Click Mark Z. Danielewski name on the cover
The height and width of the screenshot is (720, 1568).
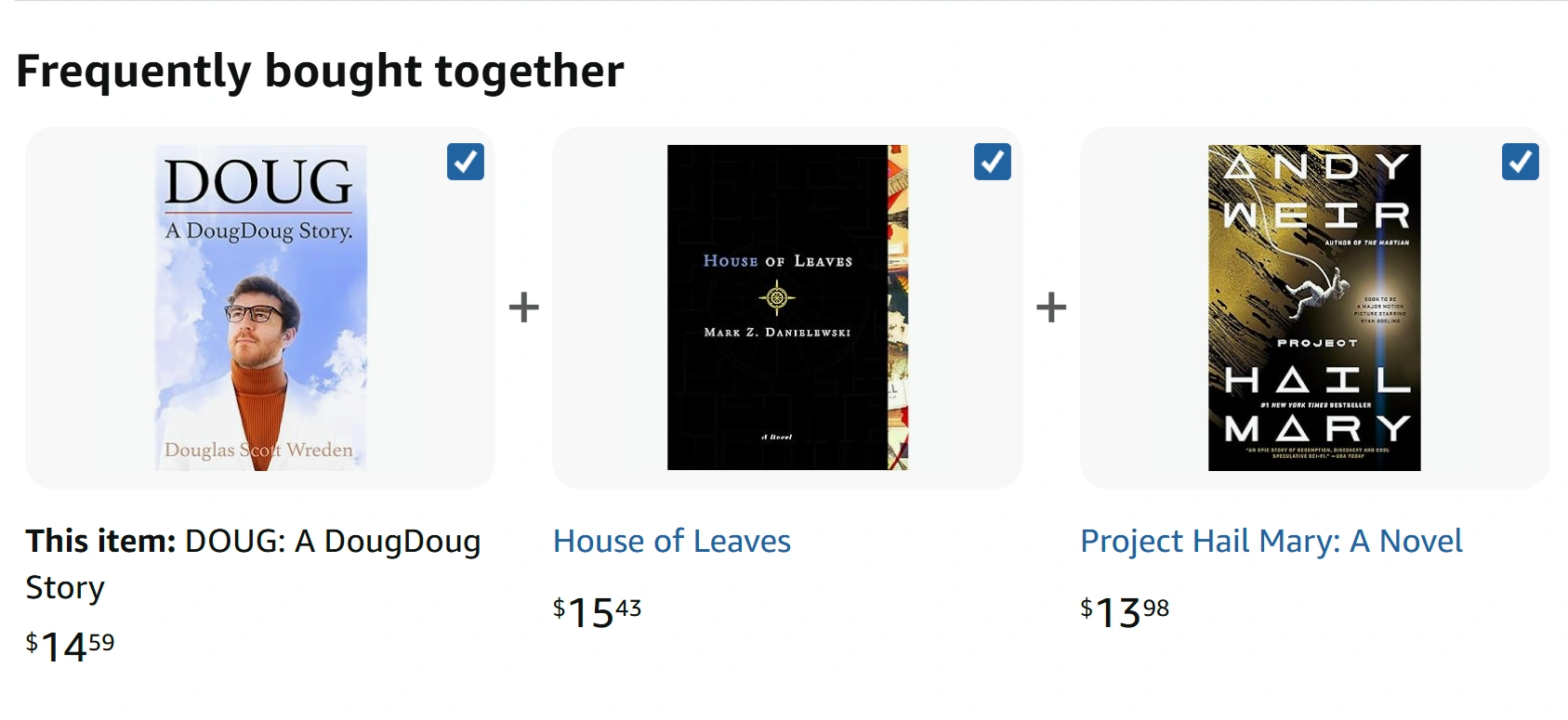click(x=777, y=333)
